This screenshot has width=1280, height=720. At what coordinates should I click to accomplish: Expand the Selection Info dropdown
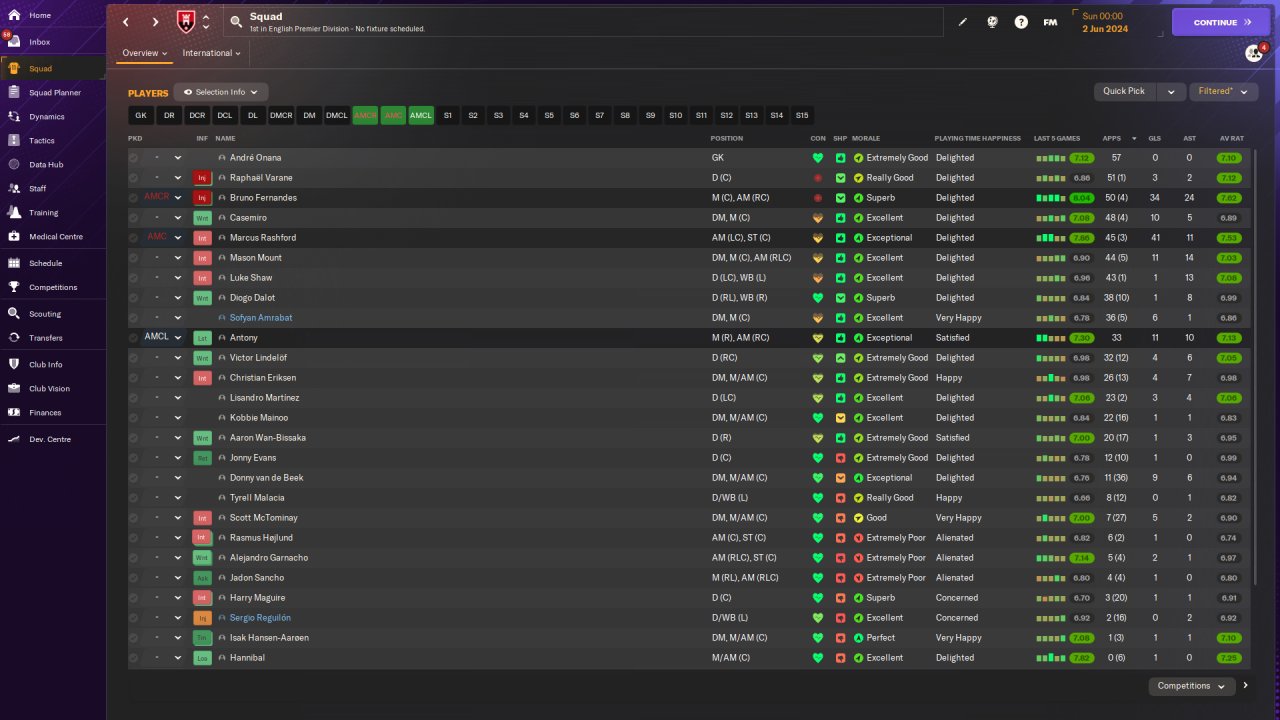click(220, 92)
